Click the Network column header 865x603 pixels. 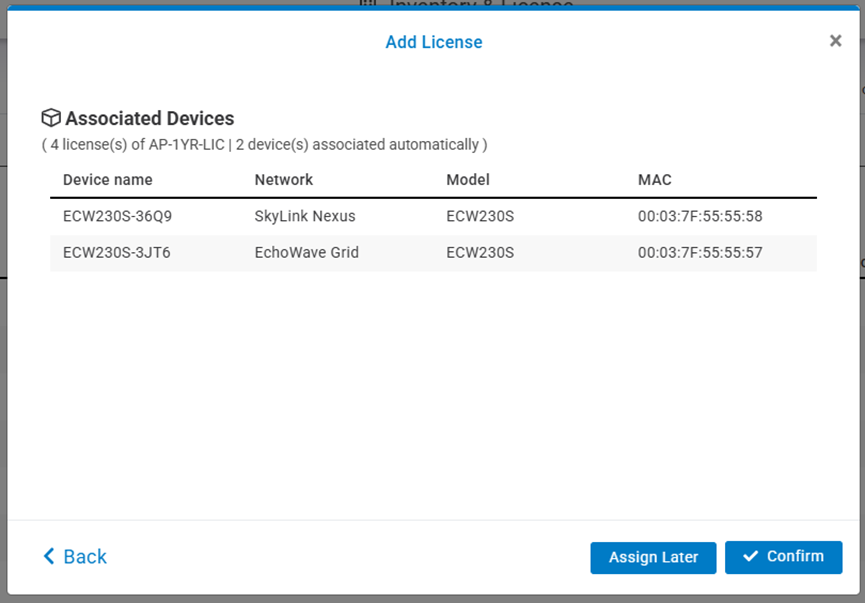284,180
